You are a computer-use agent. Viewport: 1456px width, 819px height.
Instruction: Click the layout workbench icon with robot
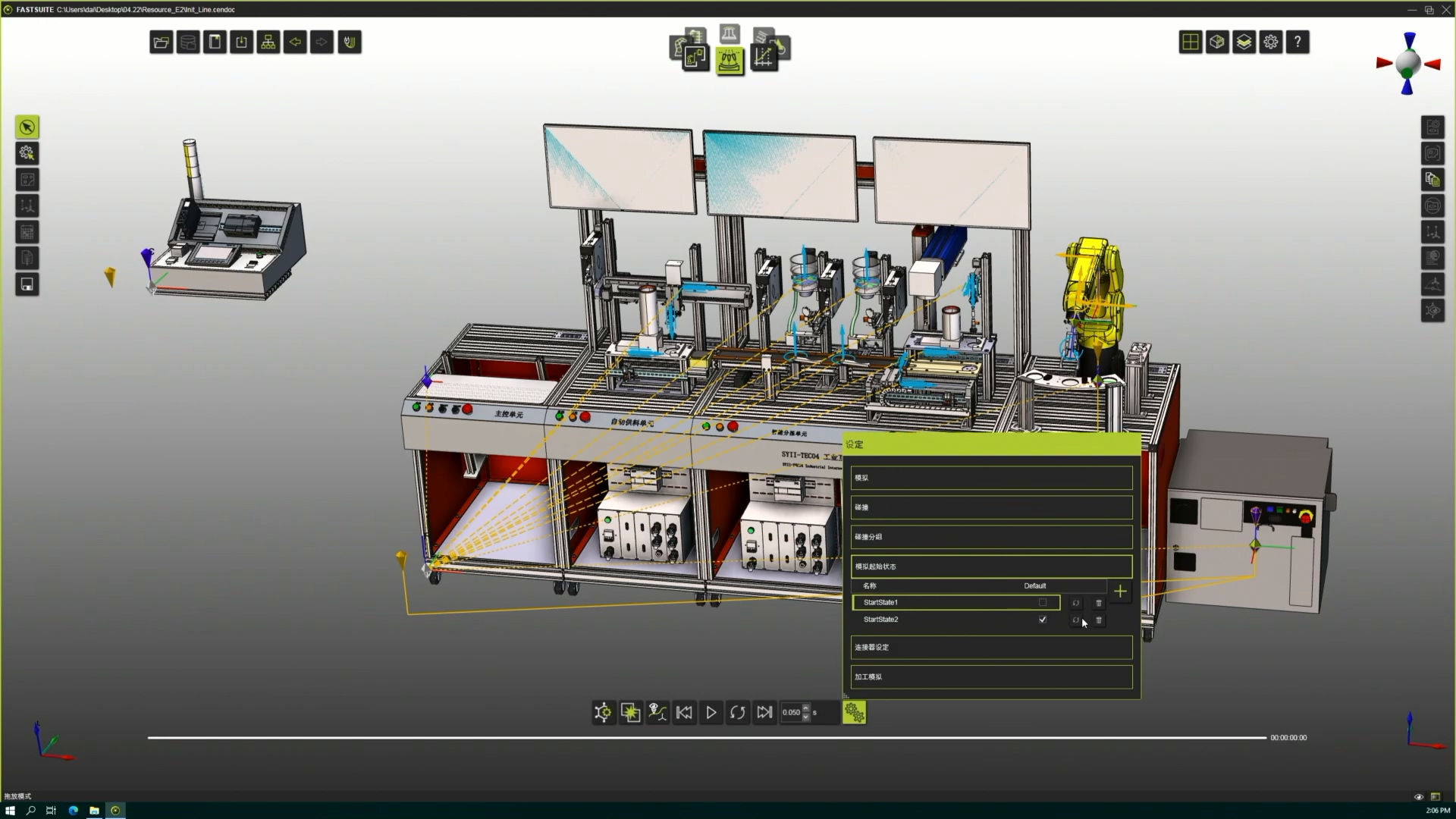pyautogui.click(x=694, y=58)
